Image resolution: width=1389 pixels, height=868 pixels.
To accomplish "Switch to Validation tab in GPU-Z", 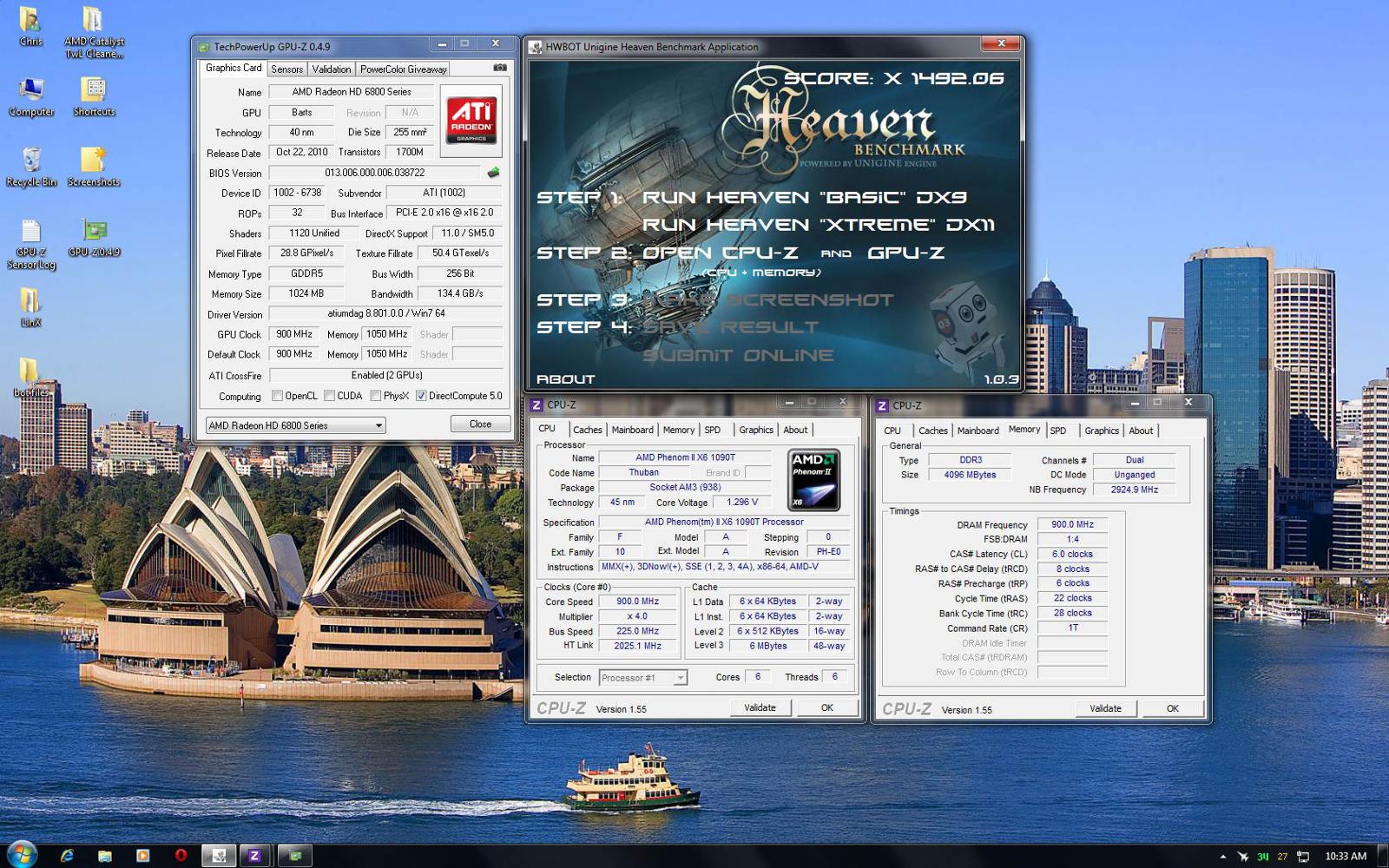I will pos(332,69).
